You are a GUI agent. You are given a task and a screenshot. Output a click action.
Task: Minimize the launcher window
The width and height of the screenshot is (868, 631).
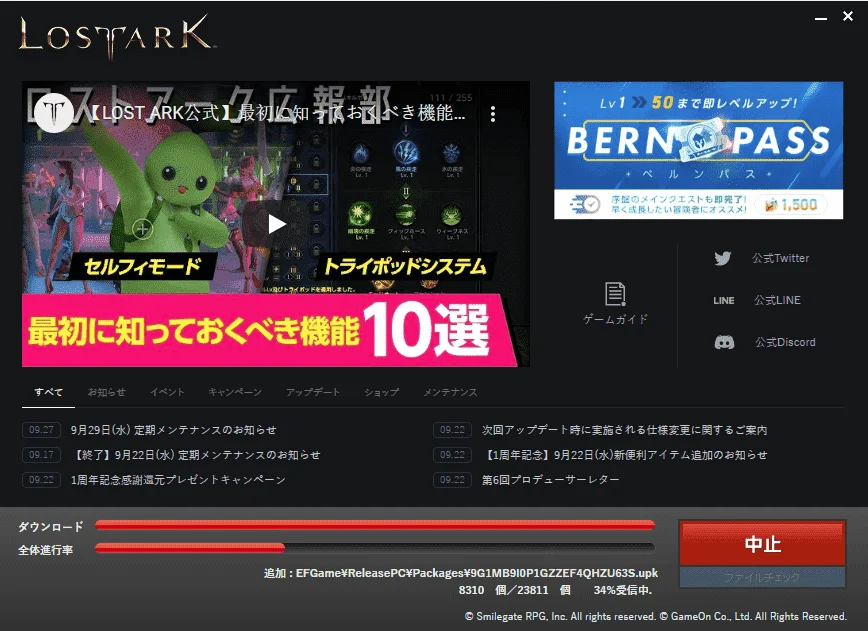tap(821, 18)
